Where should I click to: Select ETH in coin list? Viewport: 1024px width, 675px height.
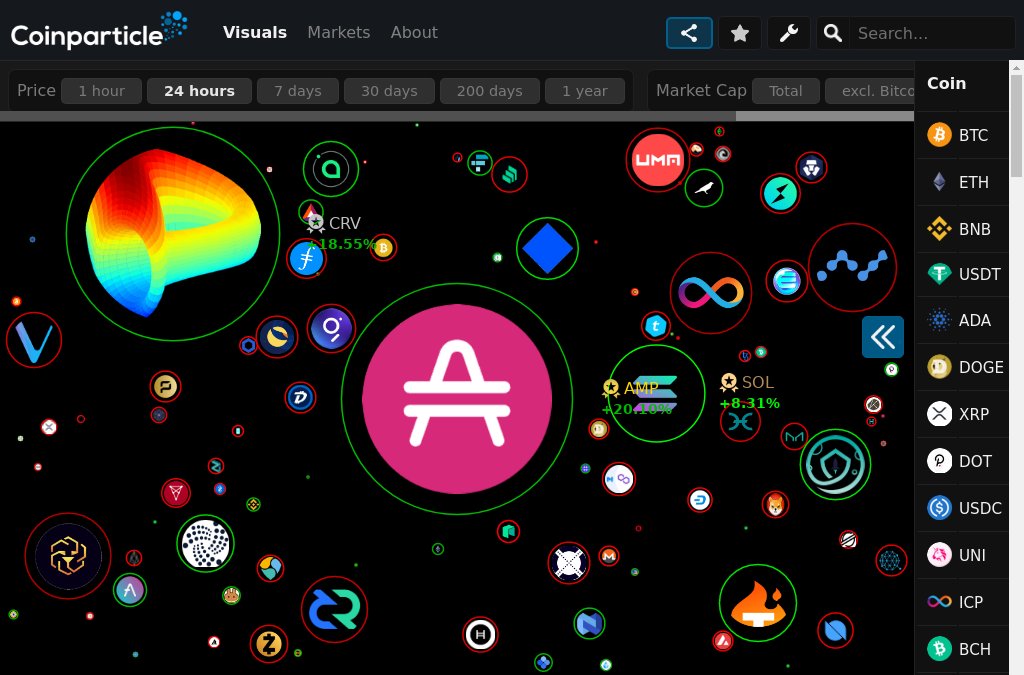(x=962, y=182)
